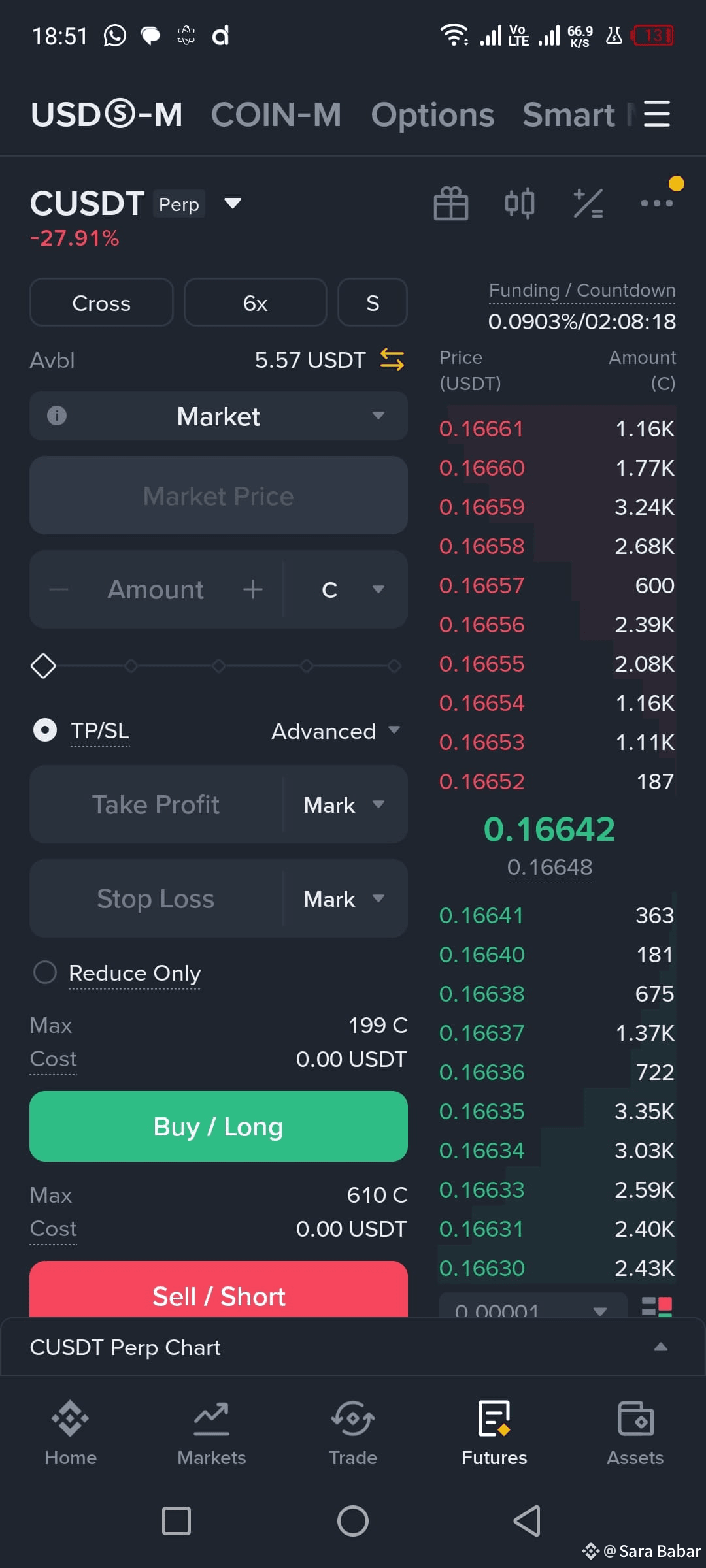
Task: Tap the transfer arrows next to 5.57 USDT
Action: [x=392, y=359]
